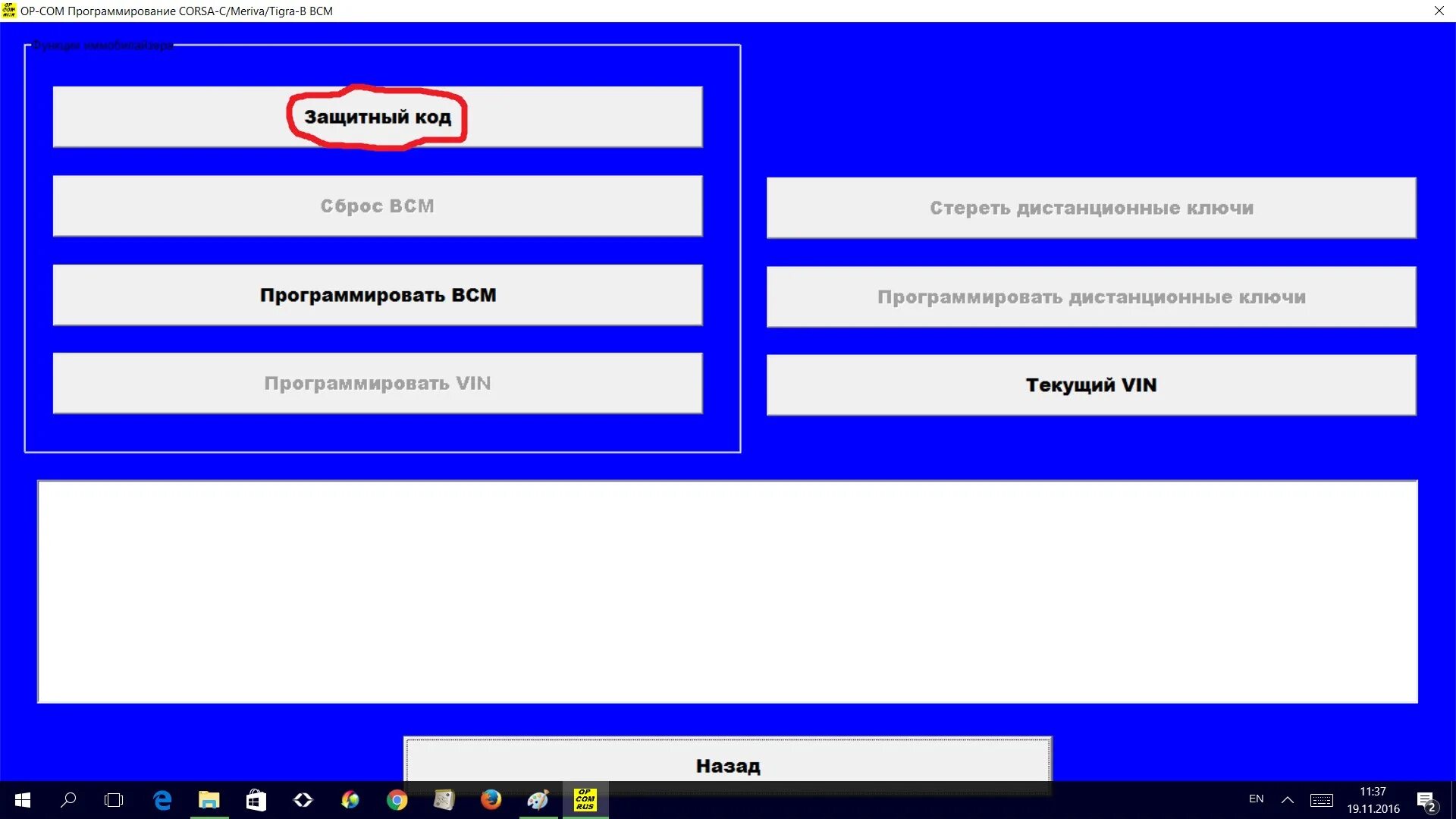The image size is (1456, 819).
Task: Open File Explorer from the taskbar
Action: tap(209, 800)
